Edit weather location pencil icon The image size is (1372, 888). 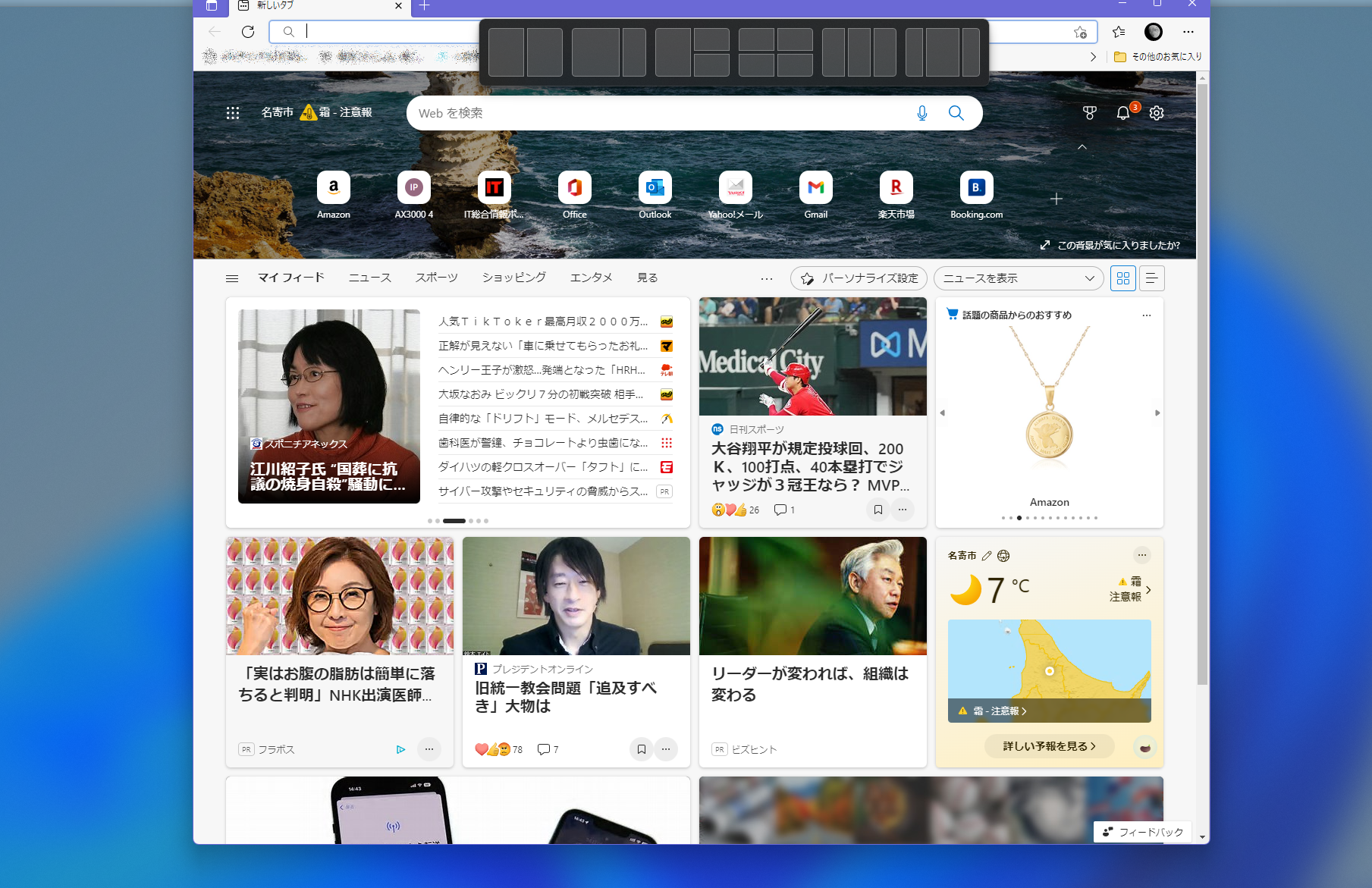coord(987,556)
